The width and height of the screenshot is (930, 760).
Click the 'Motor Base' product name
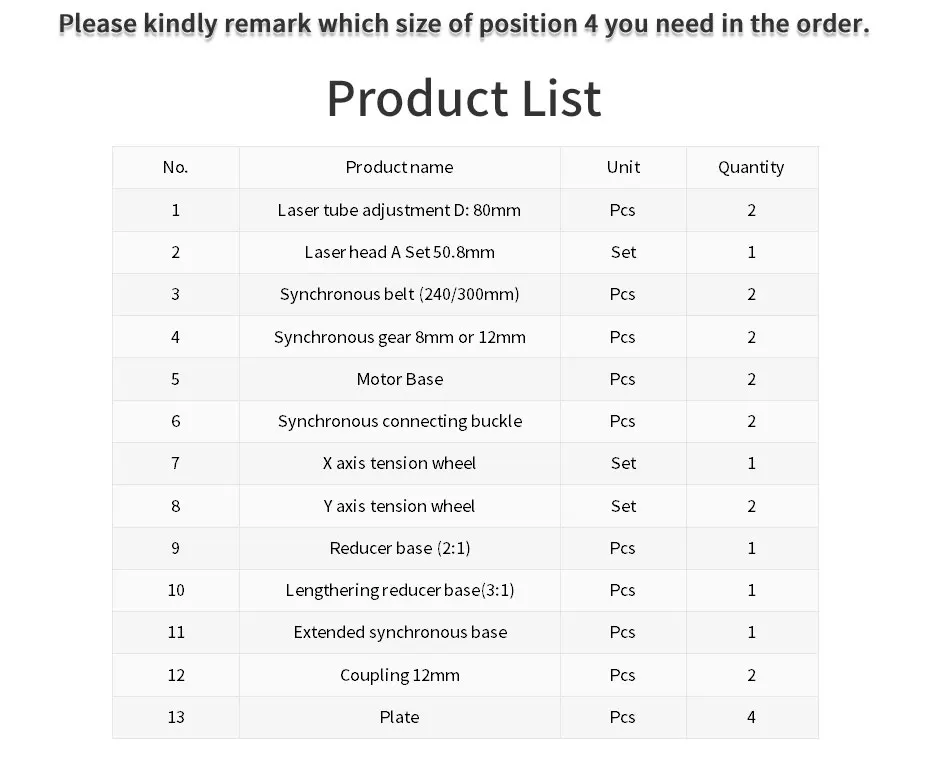(x=399, y=379)
